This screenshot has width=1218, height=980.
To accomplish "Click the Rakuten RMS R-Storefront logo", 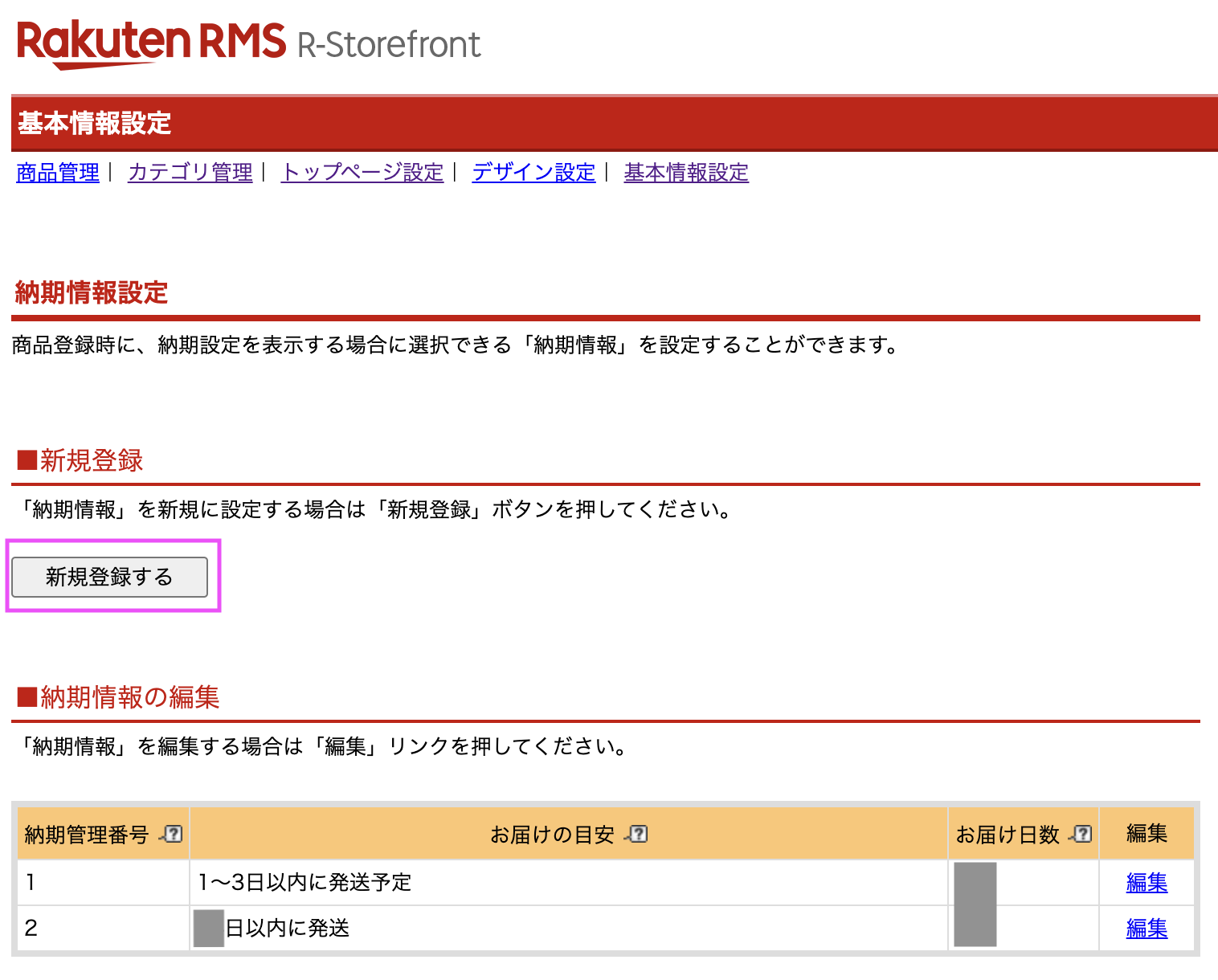I will [248, 43].
